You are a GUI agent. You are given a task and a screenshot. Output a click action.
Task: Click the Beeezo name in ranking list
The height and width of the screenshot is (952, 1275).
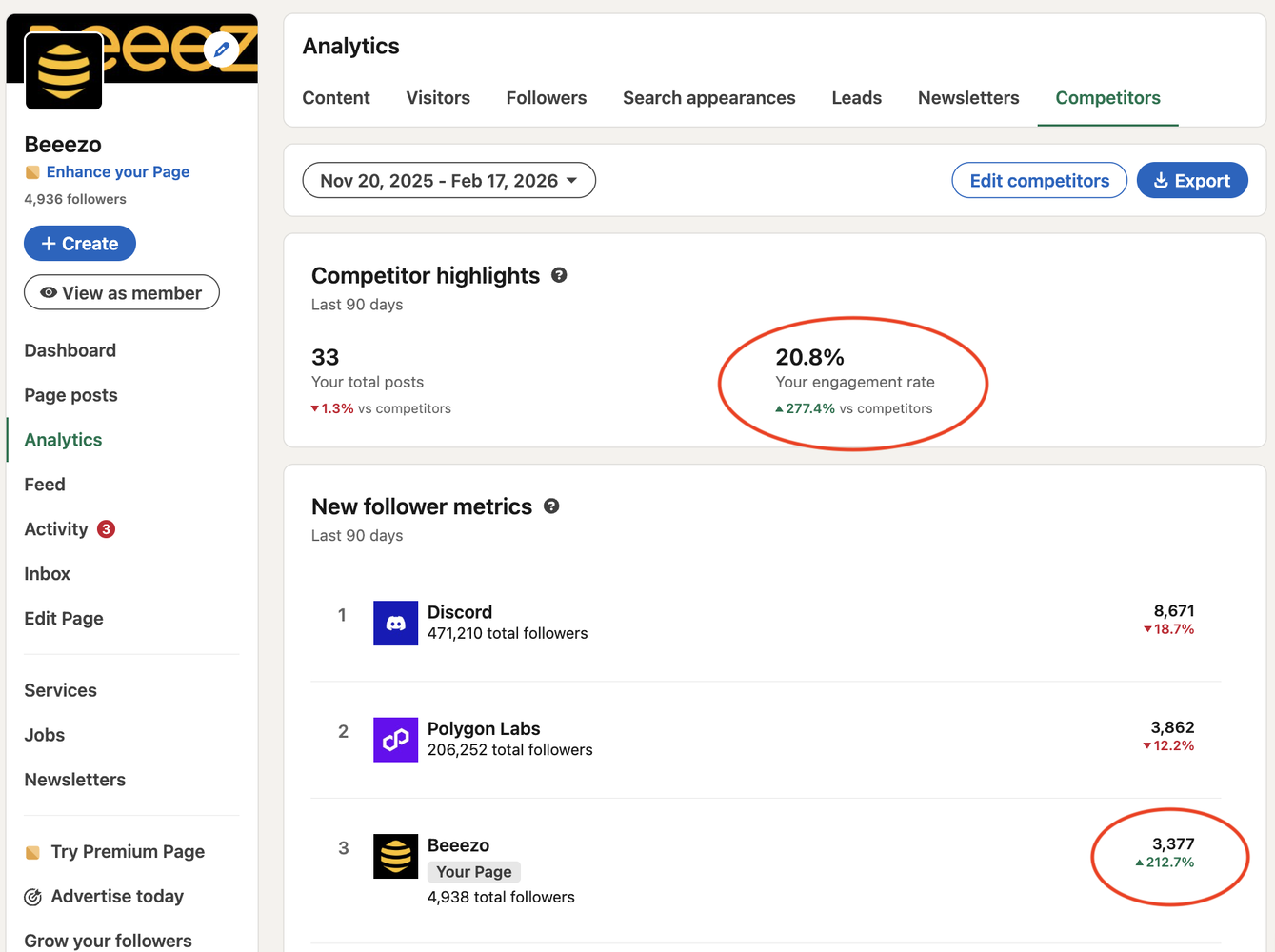coord(458,845)
